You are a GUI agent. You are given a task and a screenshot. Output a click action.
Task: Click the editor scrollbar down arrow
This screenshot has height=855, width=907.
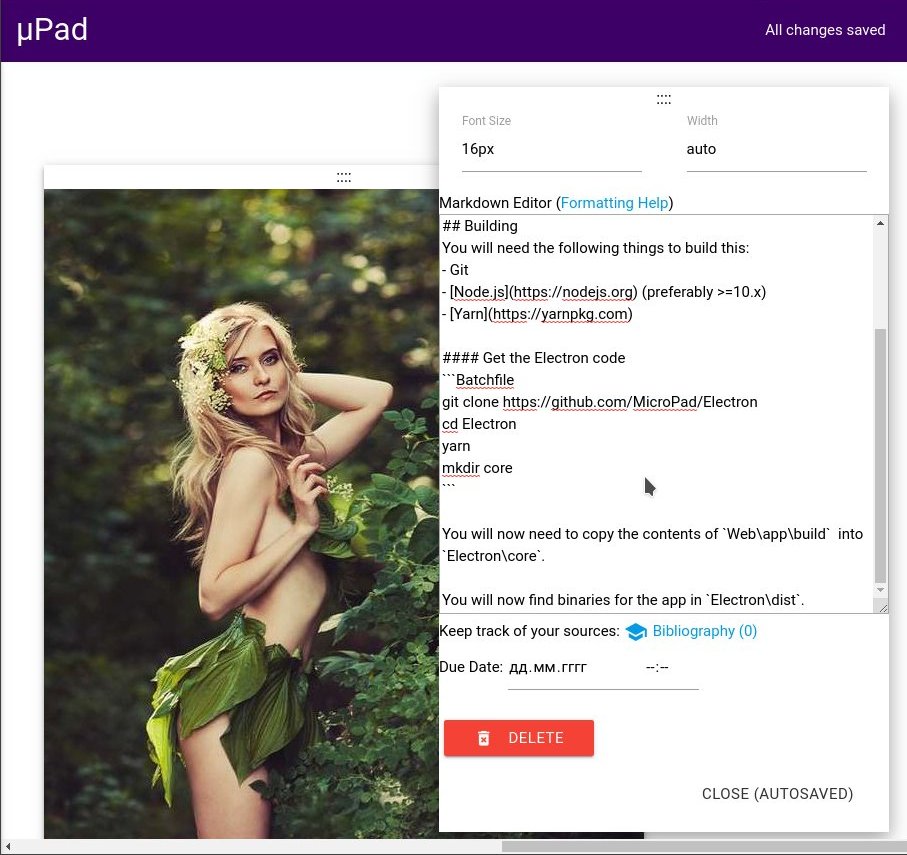click(x=880, y=590)
